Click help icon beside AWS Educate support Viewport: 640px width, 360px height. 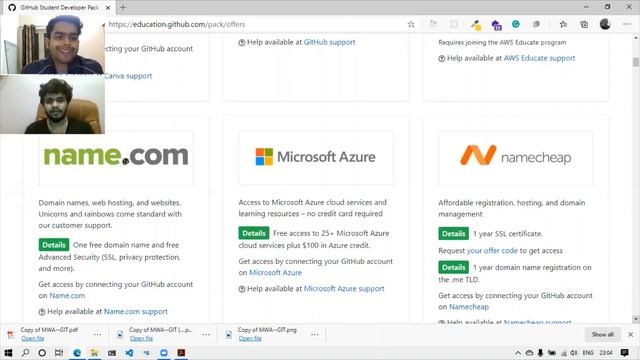441,58
